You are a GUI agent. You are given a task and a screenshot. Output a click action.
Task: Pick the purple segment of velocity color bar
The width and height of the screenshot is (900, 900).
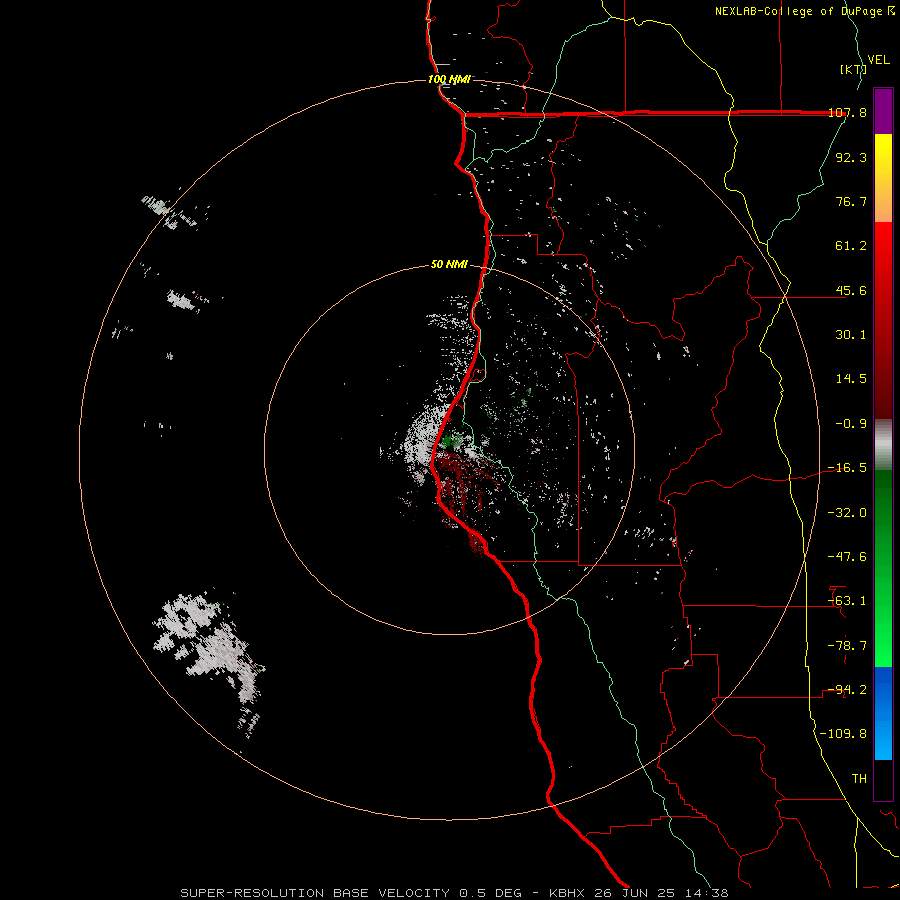point(883,111)
